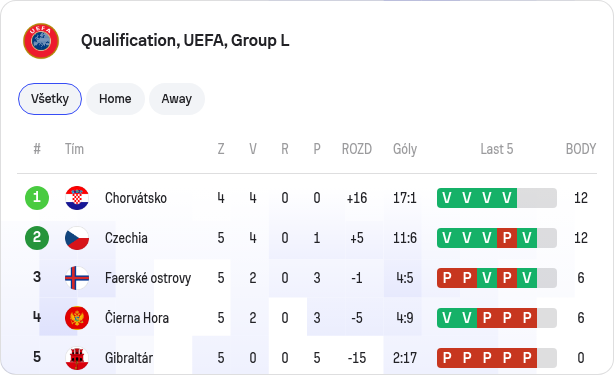Click the UEFA logo icon

(41, 41)
